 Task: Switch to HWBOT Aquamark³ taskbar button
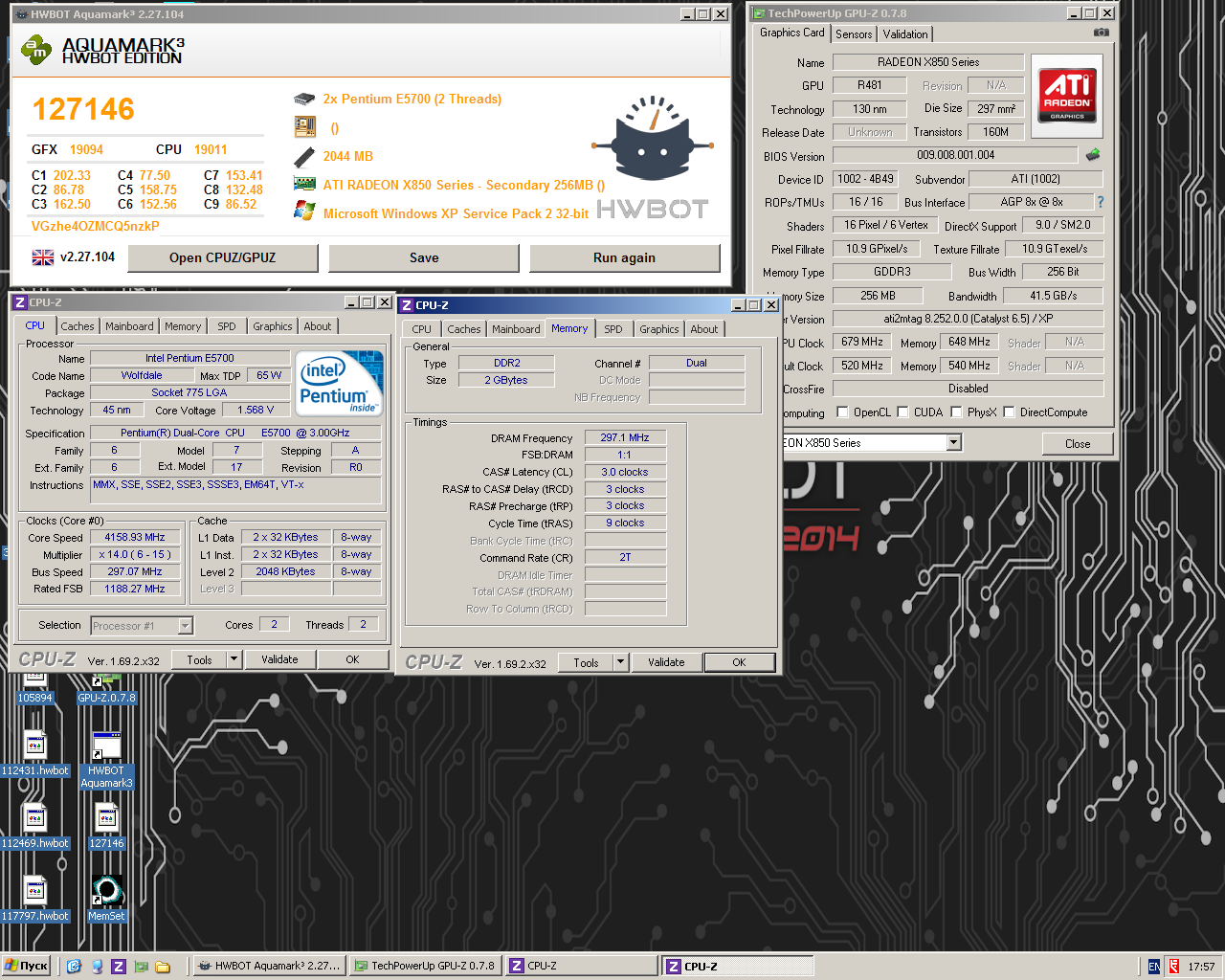coord(268,966)
